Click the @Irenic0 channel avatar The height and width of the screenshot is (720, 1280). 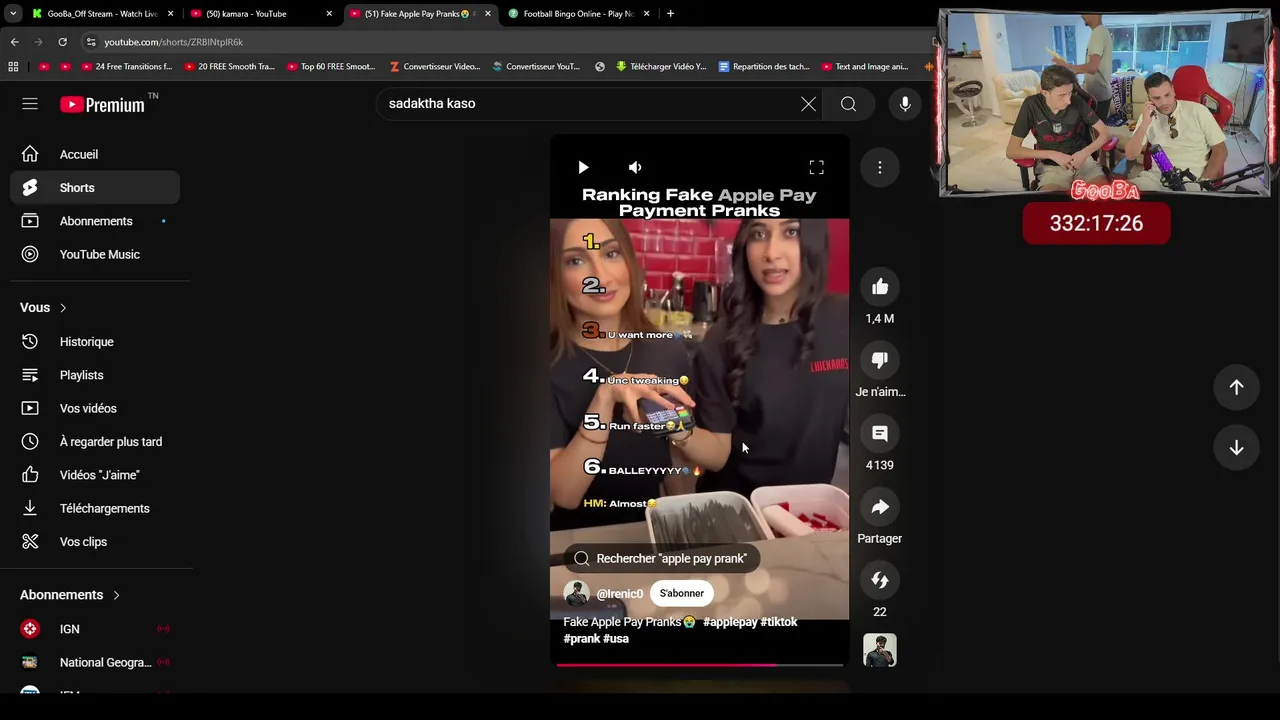pyautogui.click(x=576, y=593)
